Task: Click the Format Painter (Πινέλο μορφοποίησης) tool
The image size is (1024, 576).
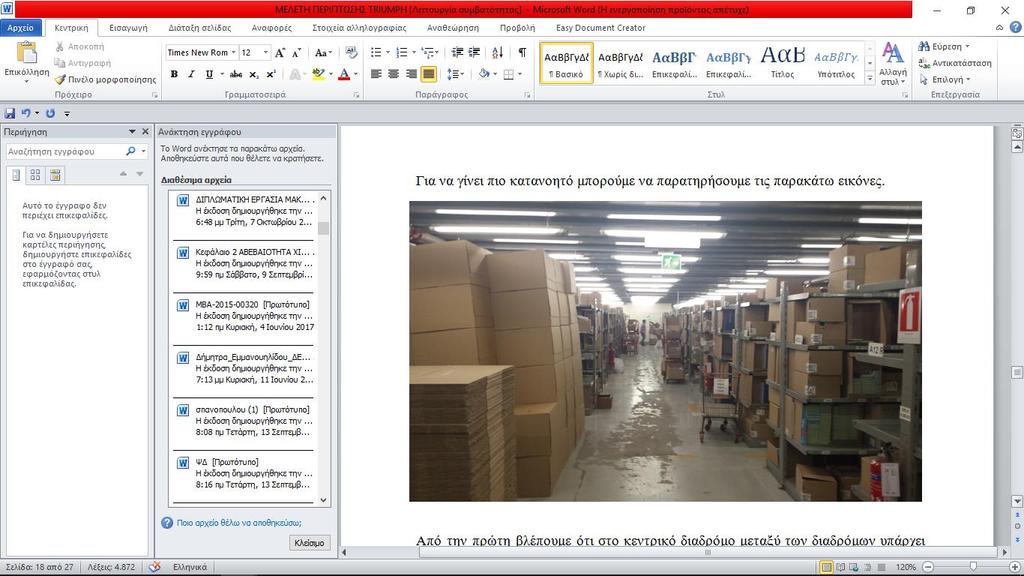Action: pyautogui.click(x=105, y=79)
